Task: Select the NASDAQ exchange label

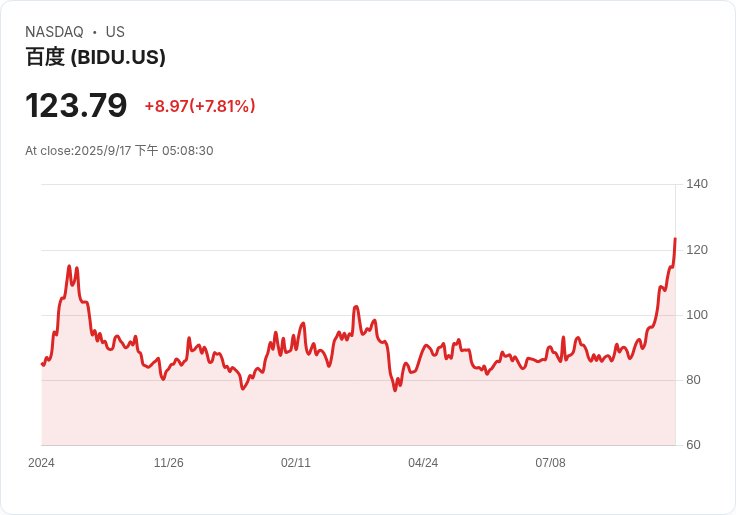Action: click(54, 32)
